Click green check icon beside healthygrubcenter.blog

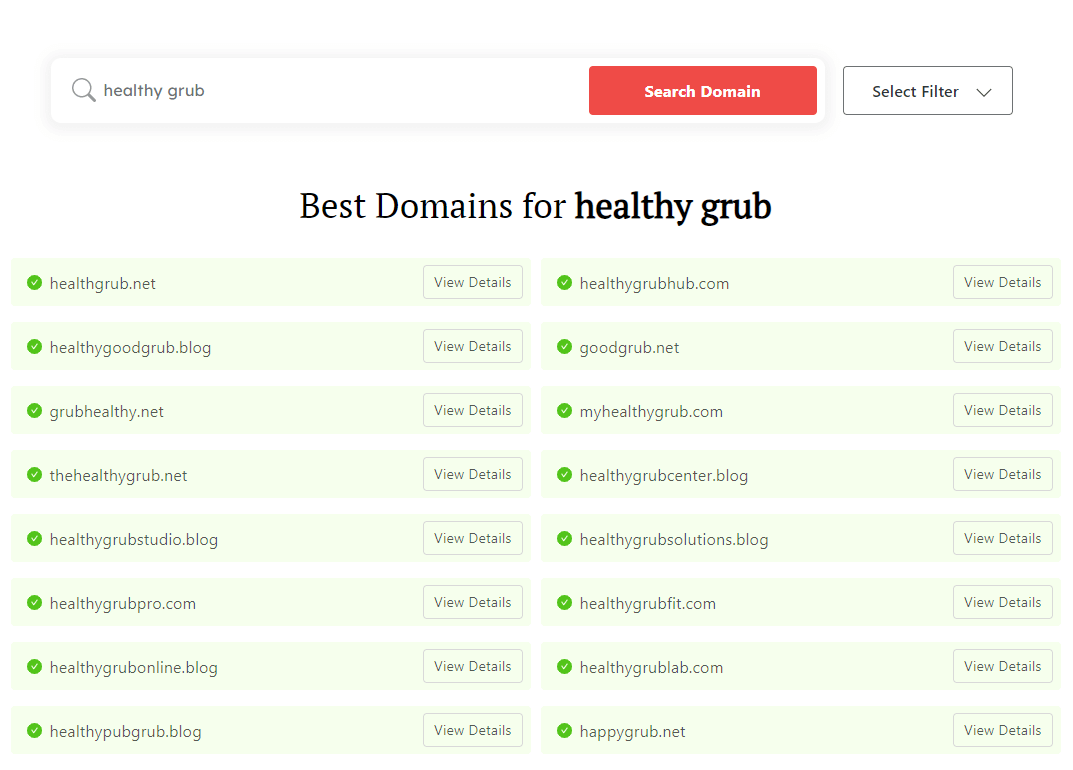pyautogui.click(x=564, y=474)
